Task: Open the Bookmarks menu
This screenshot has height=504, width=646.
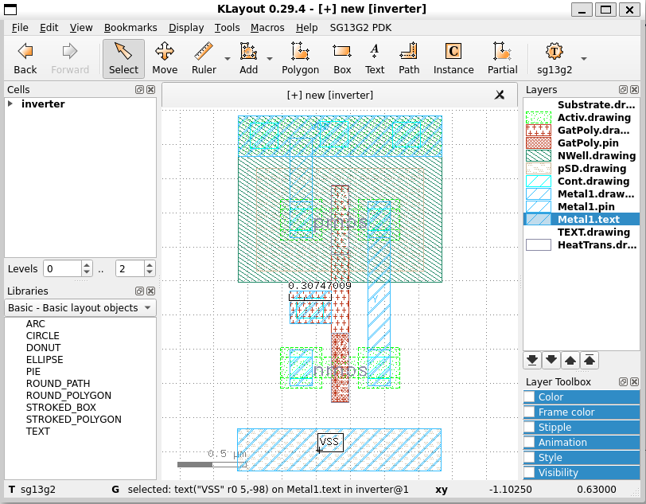Action: pyautogui.click(x=130, y=28)
